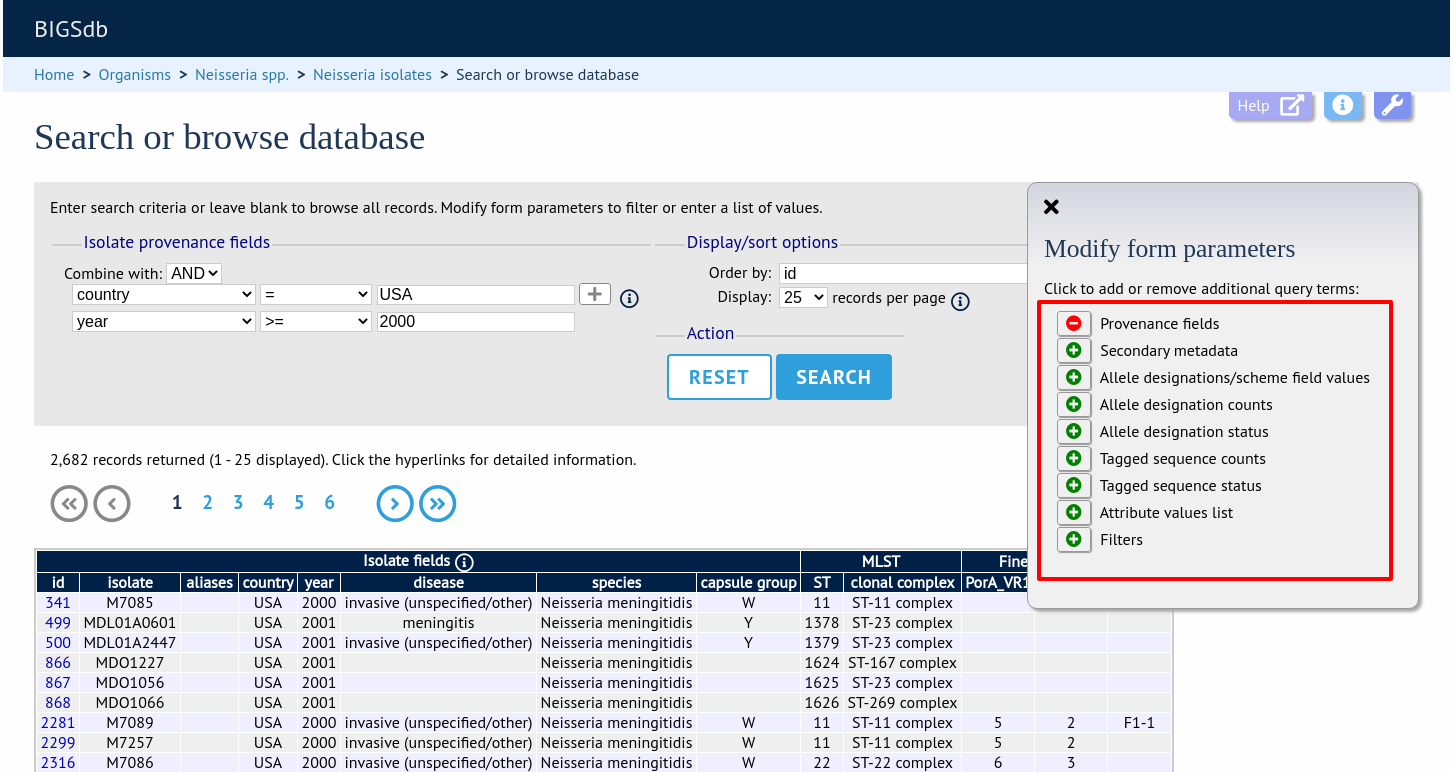The width and height of the screenshot is (1453, 772).
Task: Go to results page 3
Action: 238,503
